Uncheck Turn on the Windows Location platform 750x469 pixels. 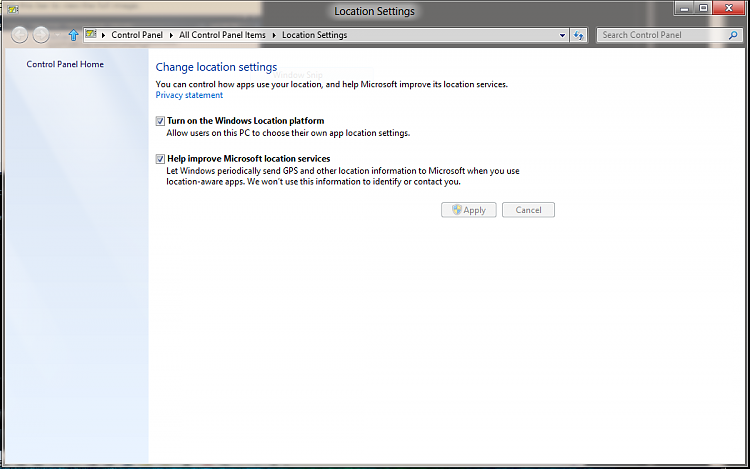(x=160, y=121)
